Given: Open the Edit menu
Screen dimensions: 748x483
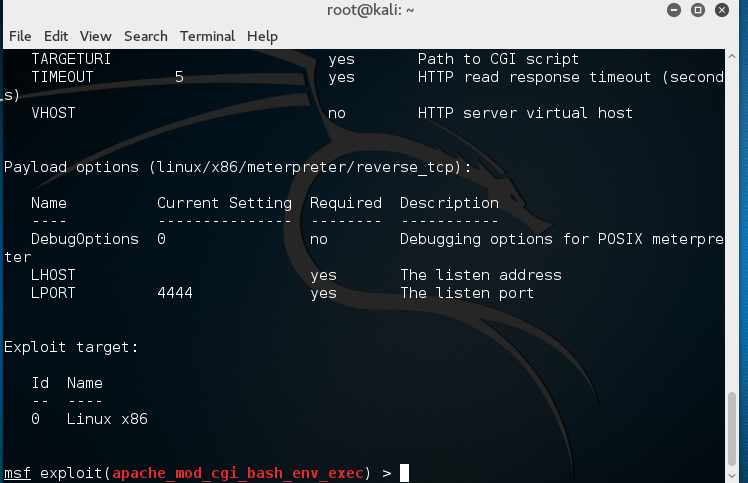Looking at the screenshot, I should [56, 36].
